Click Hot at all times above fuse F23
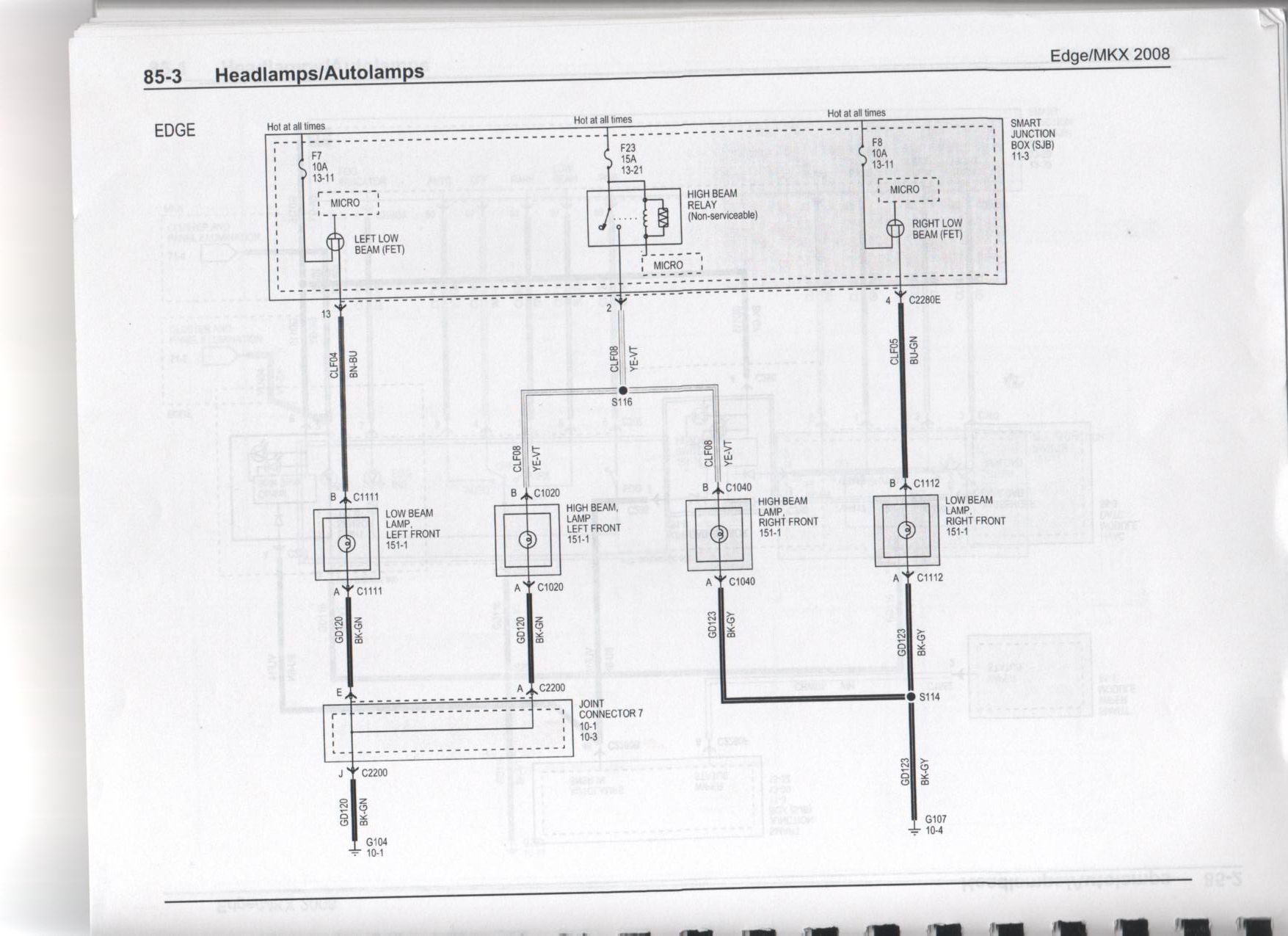The width and height of the screenshot is (1288, 936). tap(603, 120)
